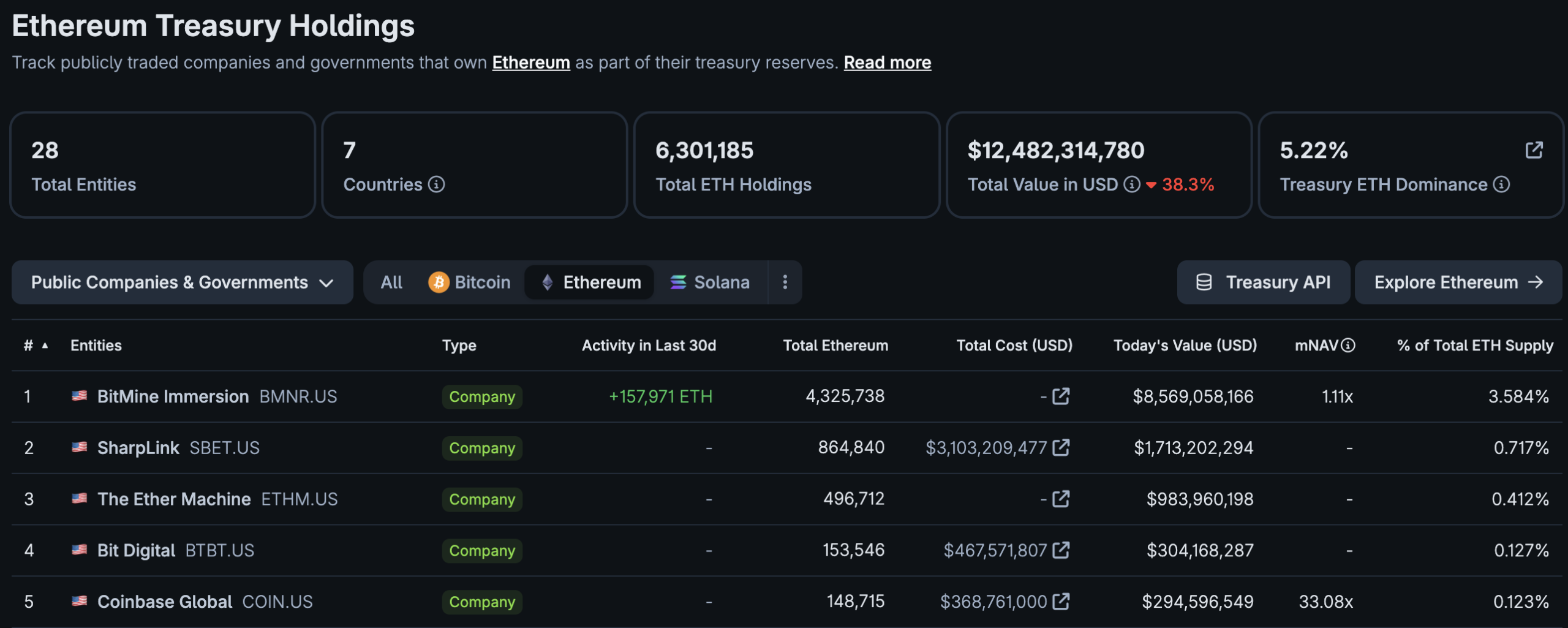Viewport: 1568px width, 628px height.
Task: Click the $467,571,807 total cost value
Action: pos(995,550)
